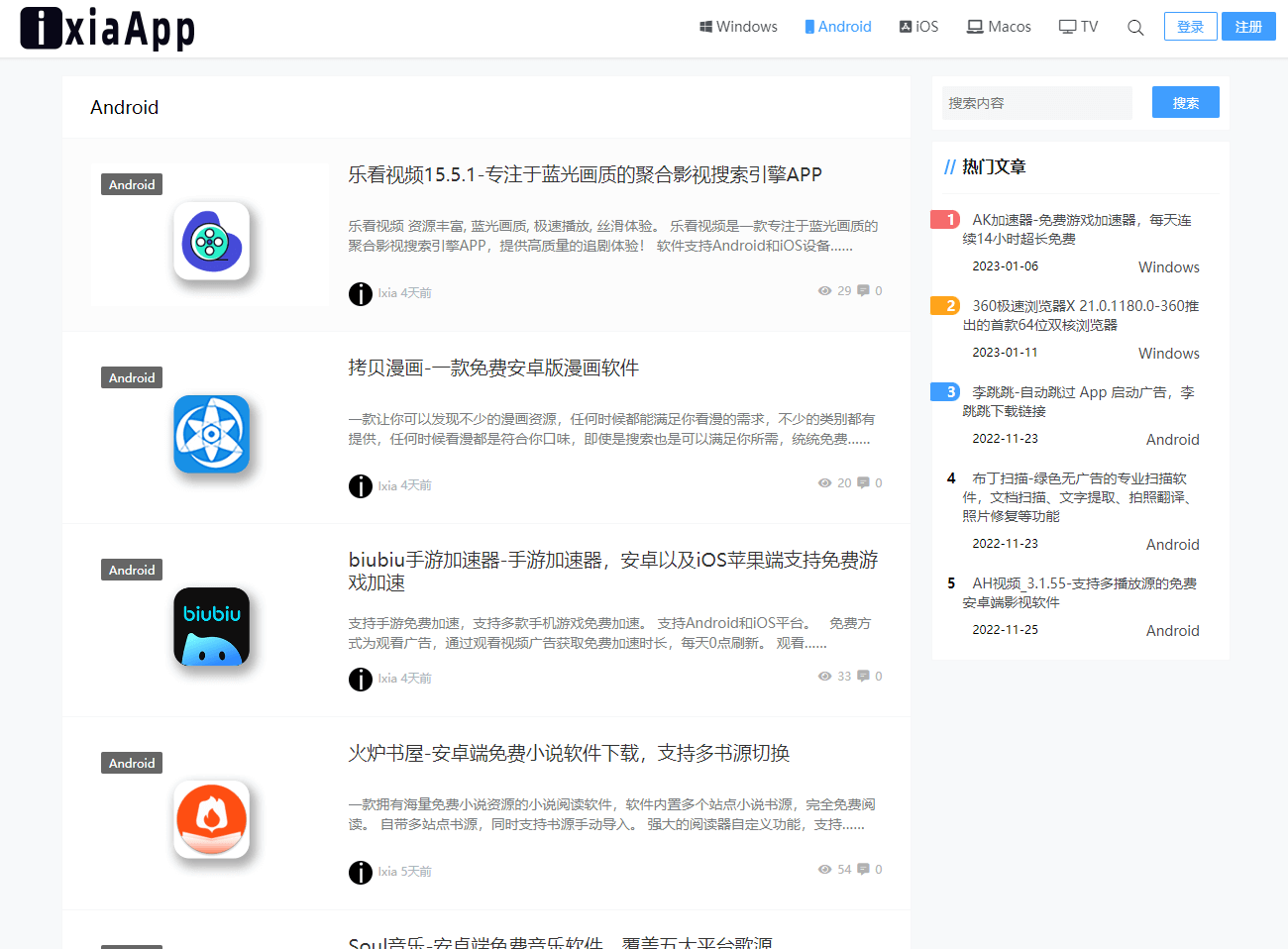Click the 注册 register button
This screenshot has height=949, width=1288.
1248,26
